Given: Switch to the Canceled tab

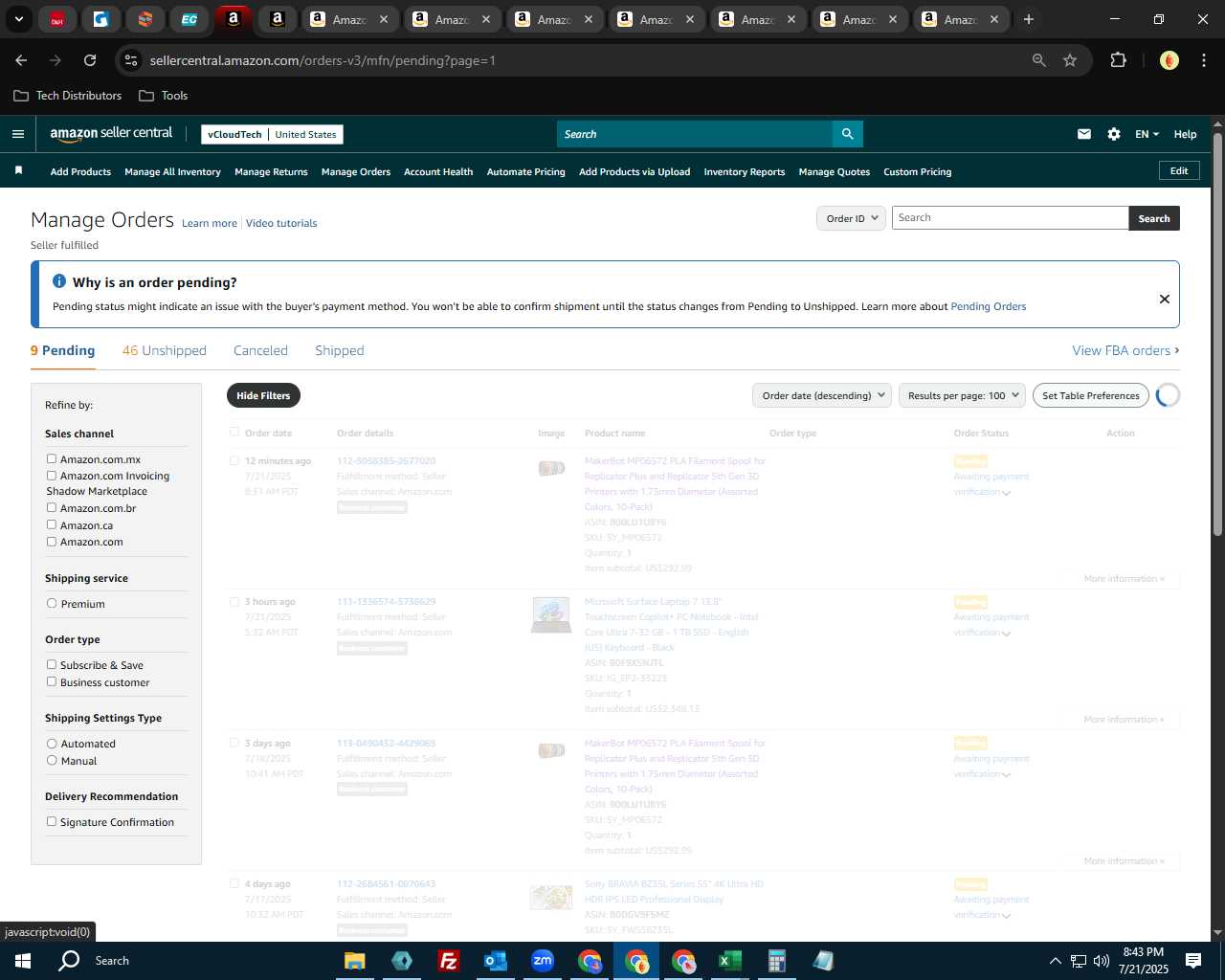Looking at the screenshot, I should (260, 350).
